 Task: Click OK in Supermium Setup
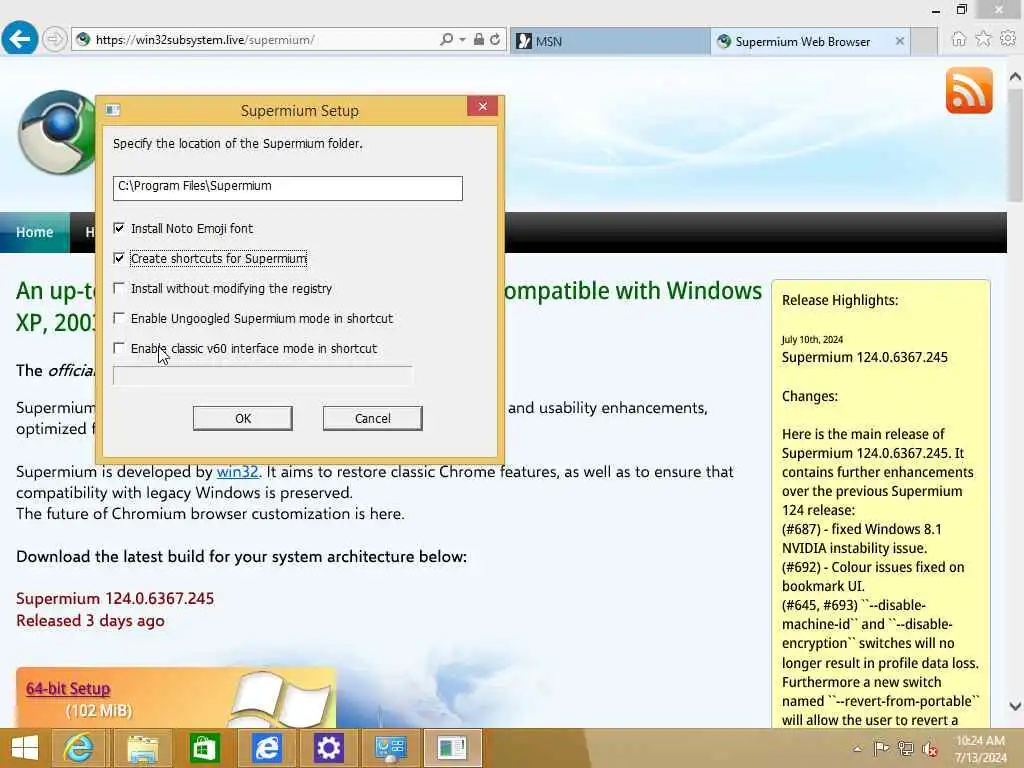243,418
